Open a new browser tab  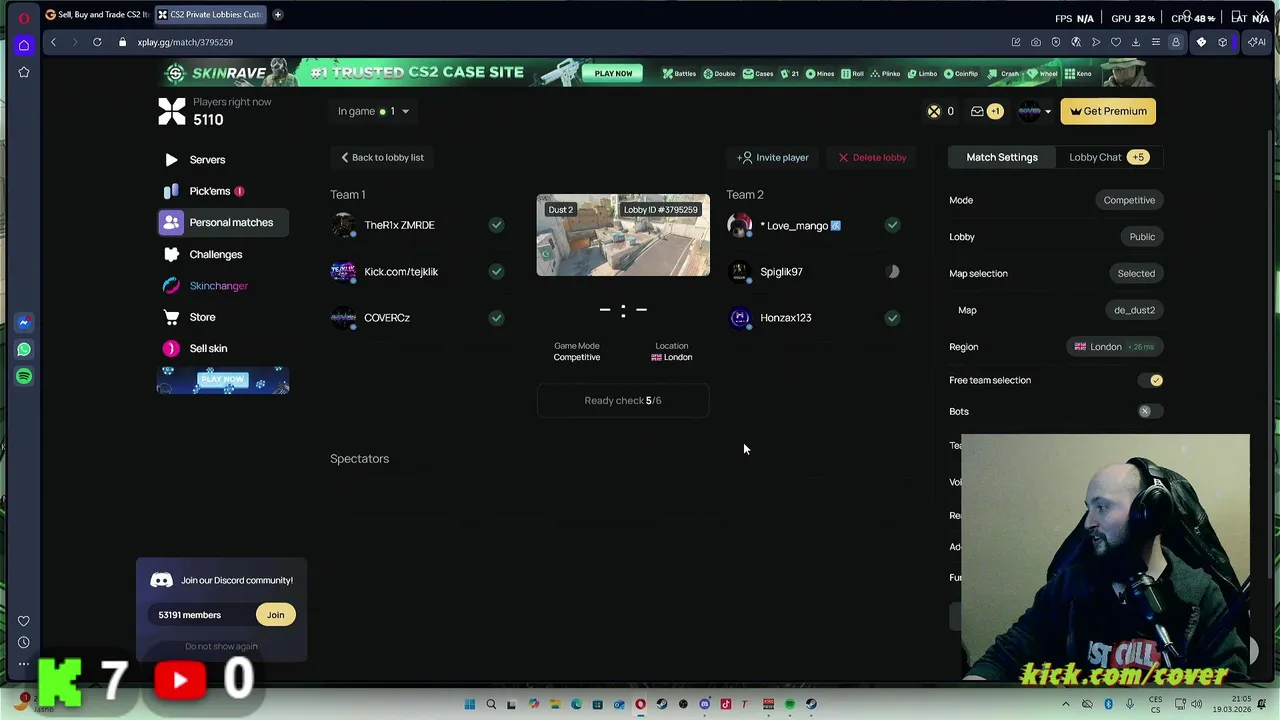278,15
